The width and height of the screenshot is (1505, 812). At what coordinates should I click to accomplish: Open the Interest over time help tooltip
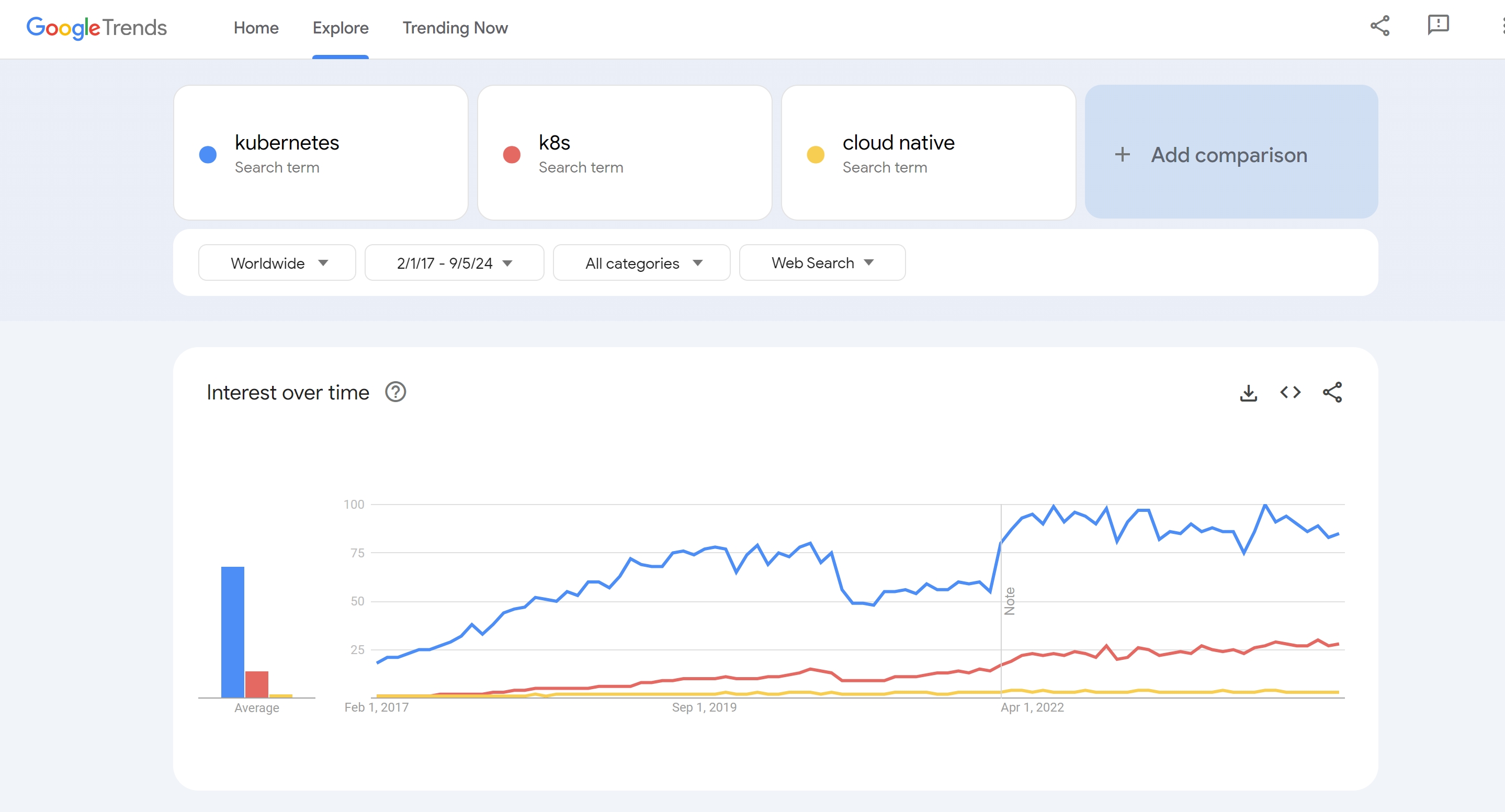tap(395, 392)
